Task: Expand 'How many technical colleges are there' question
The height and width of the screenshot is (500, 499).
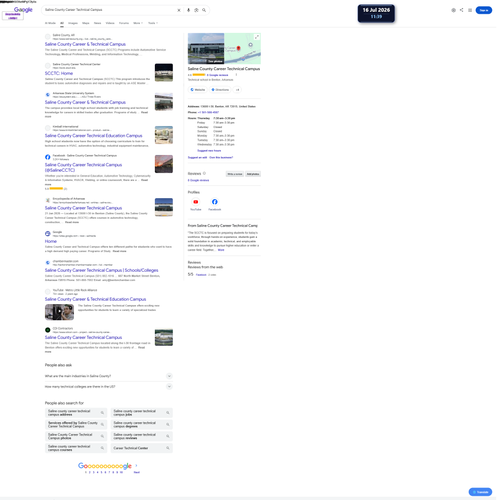Action: 109,387
